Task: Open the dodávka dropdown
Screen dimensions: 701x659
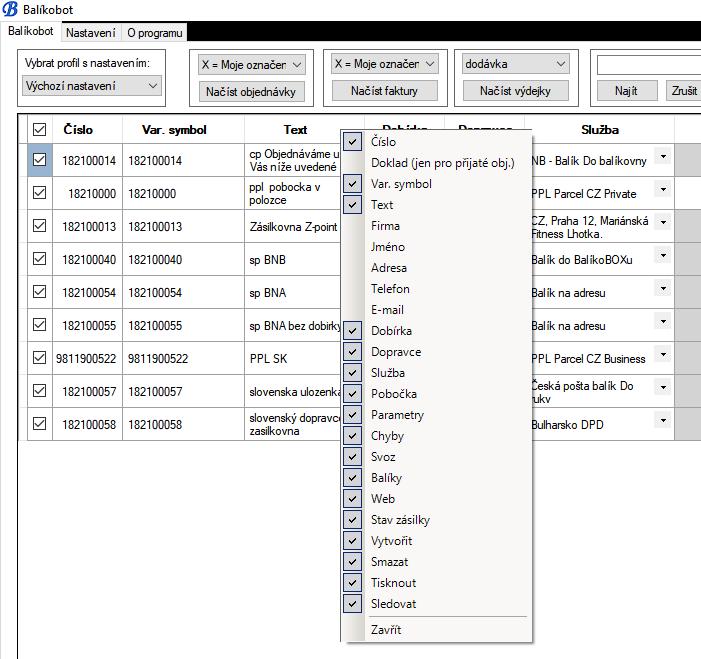Action: (x=515, y=64)
